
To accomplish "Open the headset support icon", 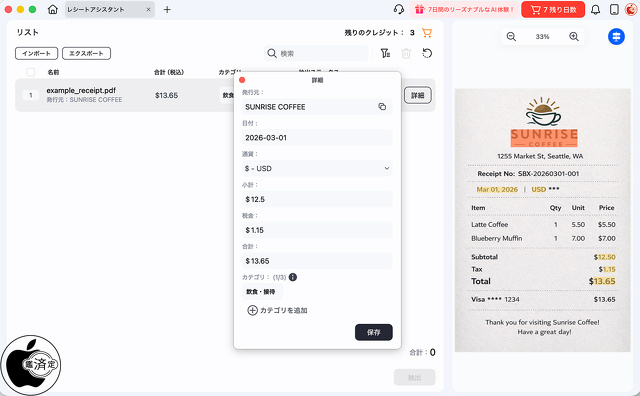I will (x=399, y=9).
